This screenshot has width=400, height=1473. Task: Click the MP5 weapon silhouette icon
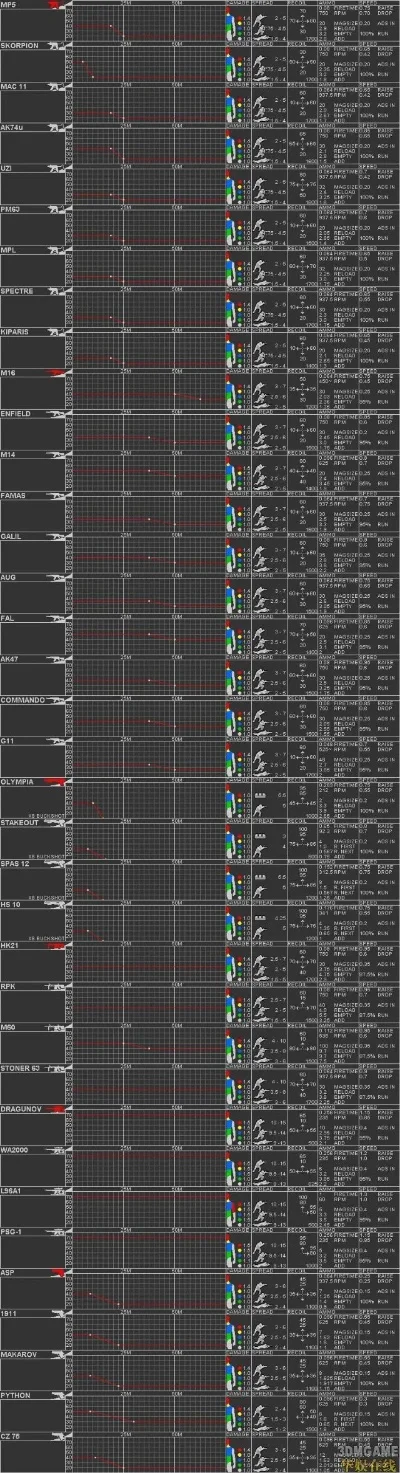click(53, 6)
